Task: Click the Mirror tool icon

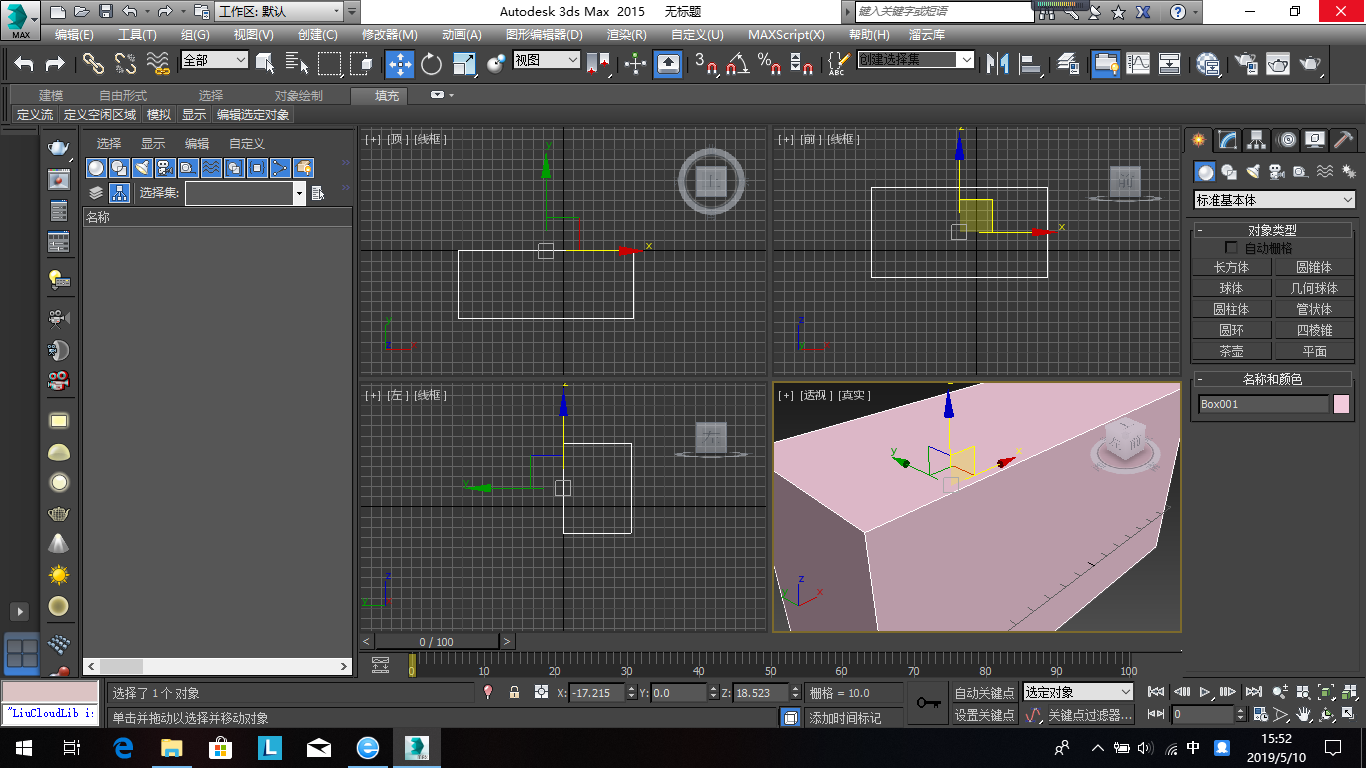Action: coord(997,64)
